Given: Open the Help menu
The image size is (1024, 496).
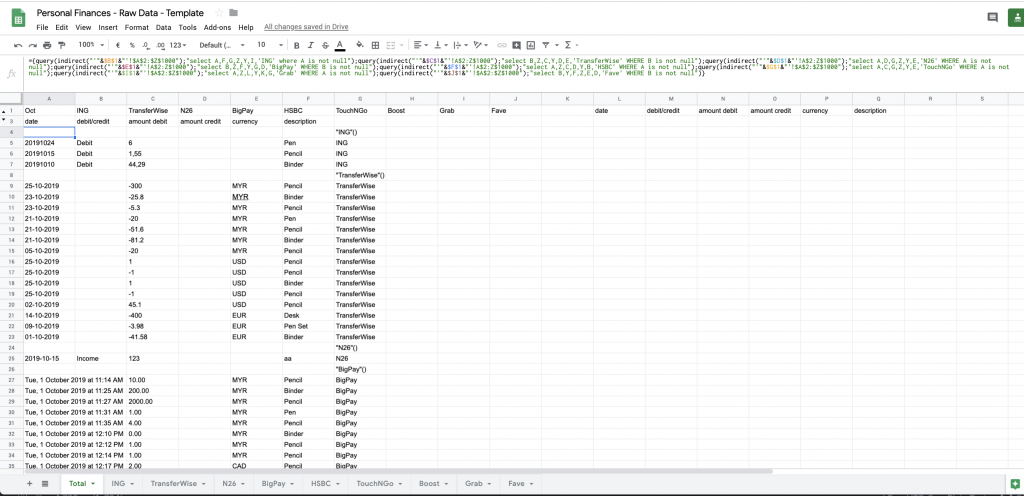Looking at the screenshot, I should (x=246, y=27).
